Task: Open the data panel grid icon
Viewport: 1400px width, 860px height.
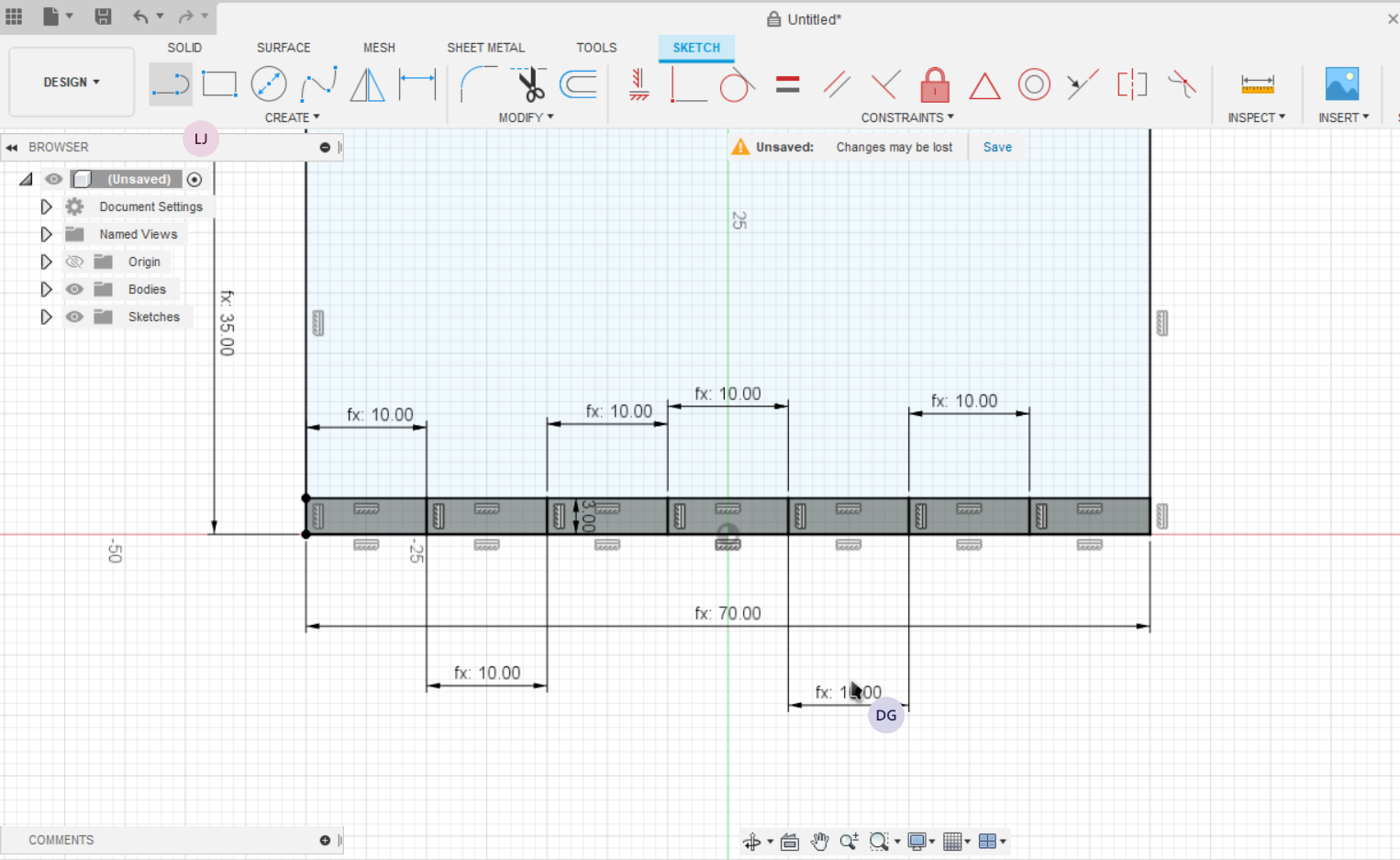Action: [x=14, y=17]
